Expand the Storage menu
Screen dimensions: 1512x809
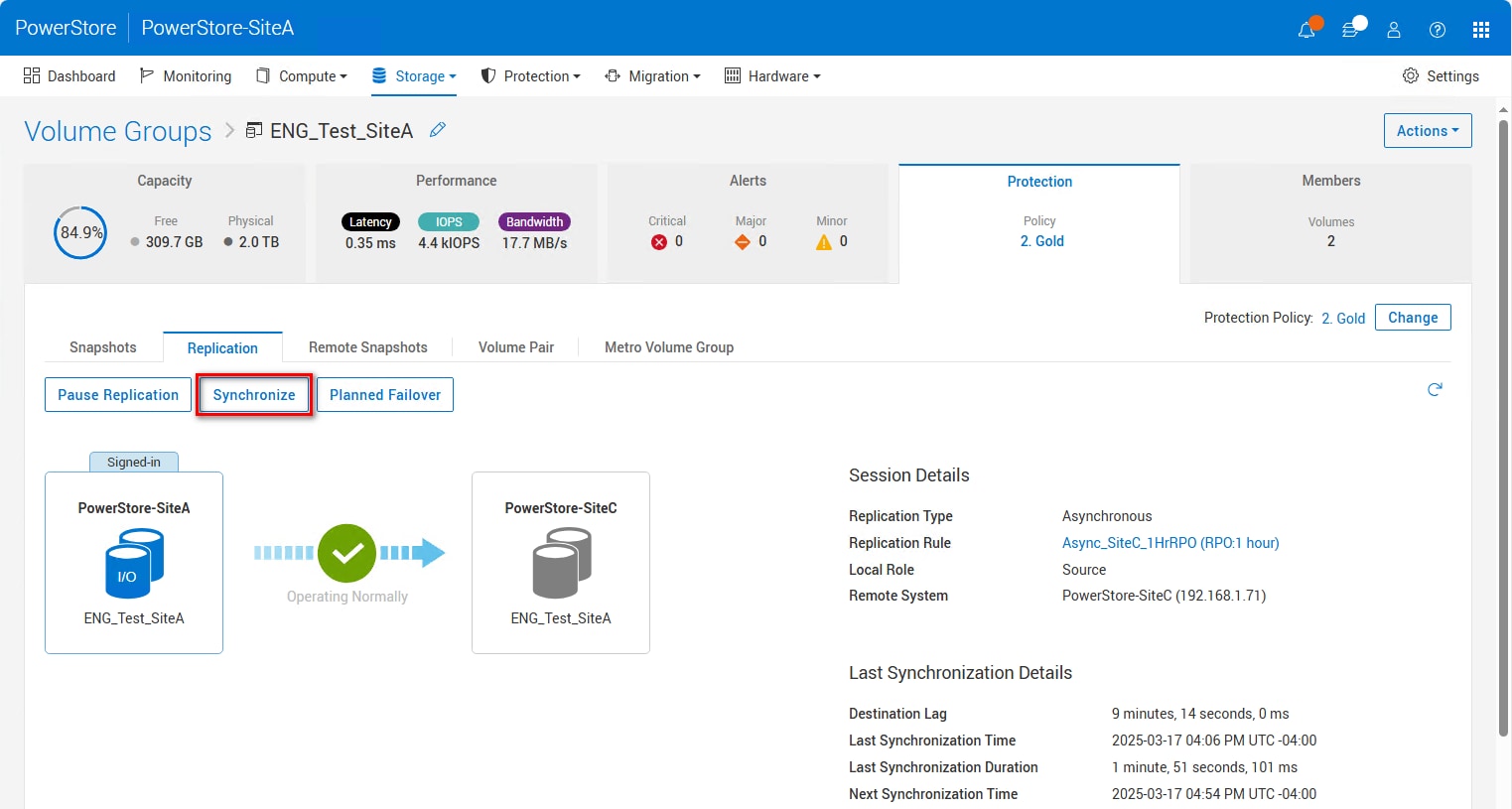pyautogui.click(x=414, y=75)
